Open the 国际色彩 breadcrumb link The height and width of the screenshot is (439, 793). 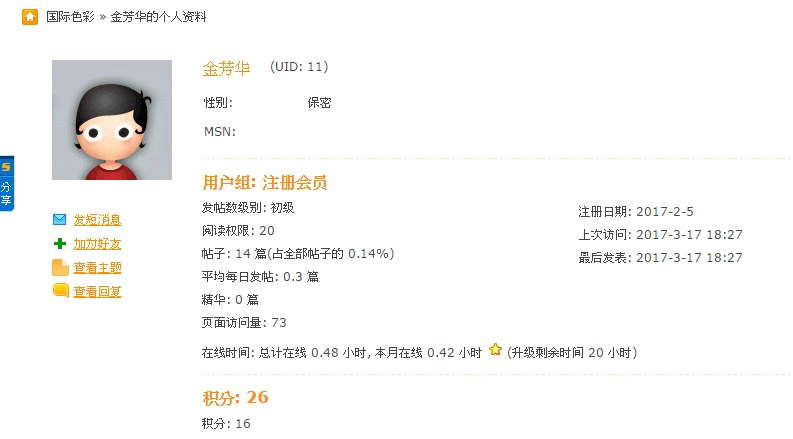tap(70, 17)
